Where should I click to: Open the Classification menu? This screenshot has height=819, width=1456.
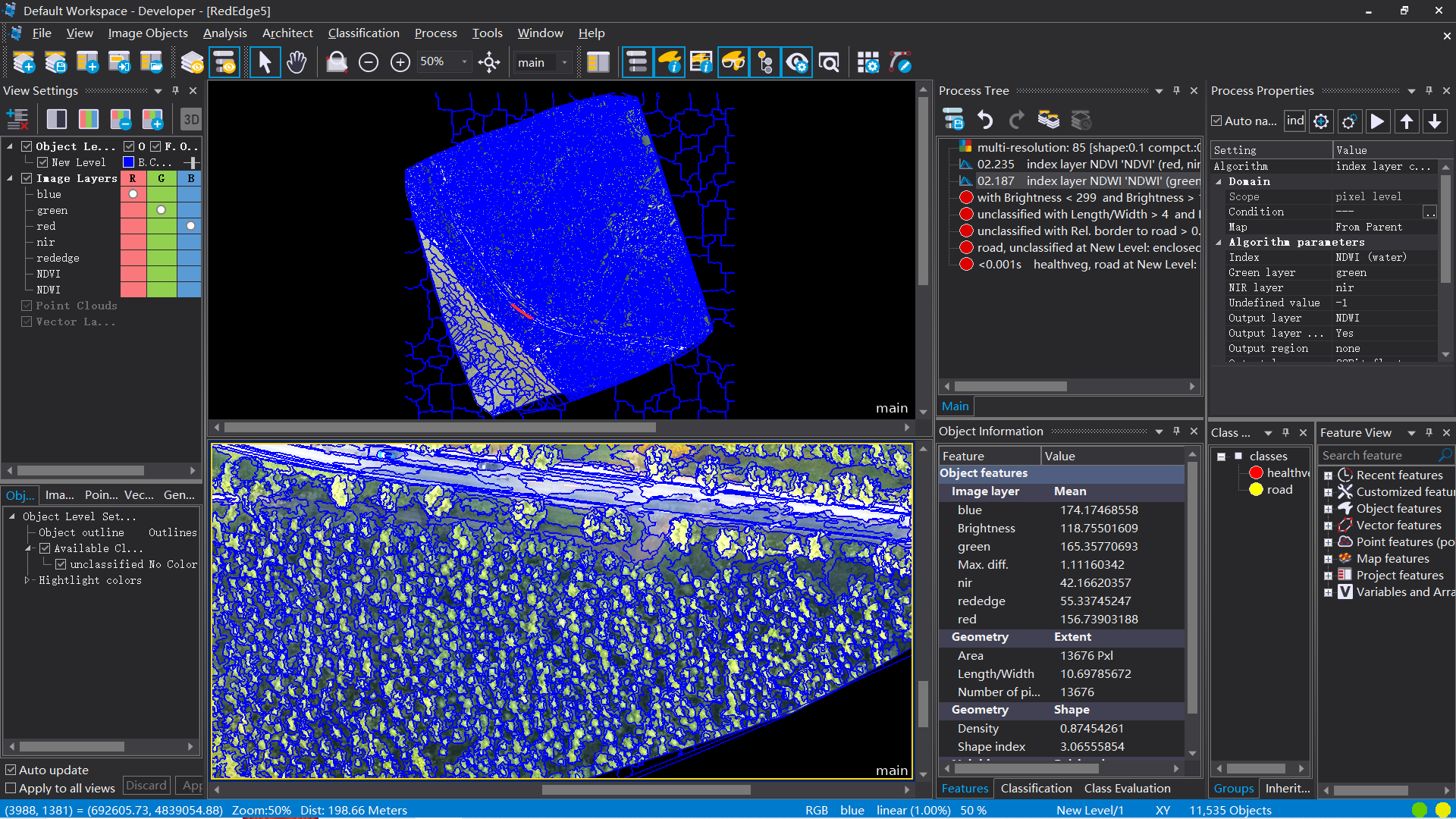pyautogui.click(x=363, y=33)
